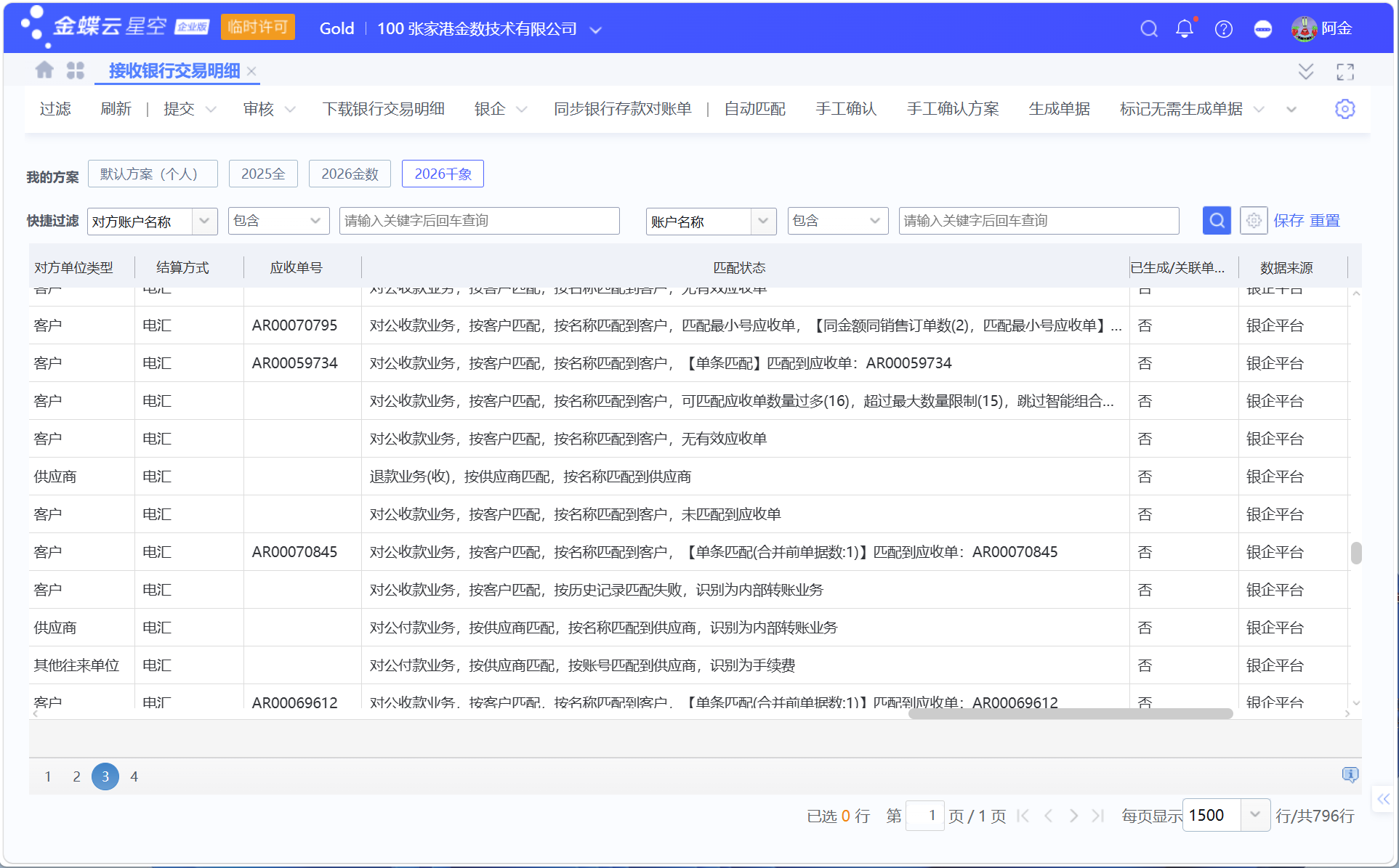The image size is (1399, 868).
Task: Open the help question mark icon
Action: click(1224, 29)
